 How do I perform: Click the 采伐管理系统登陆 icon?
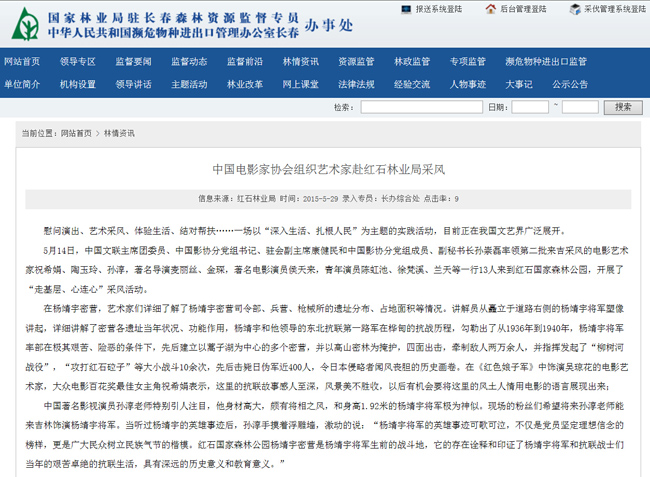[x=575, y=9]
